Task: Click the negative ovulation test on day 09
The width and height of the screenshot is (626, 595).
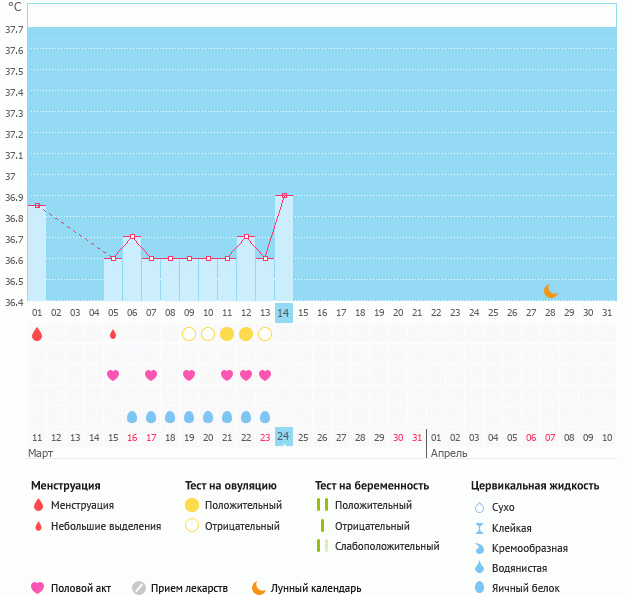Action: tap(189, 334)
